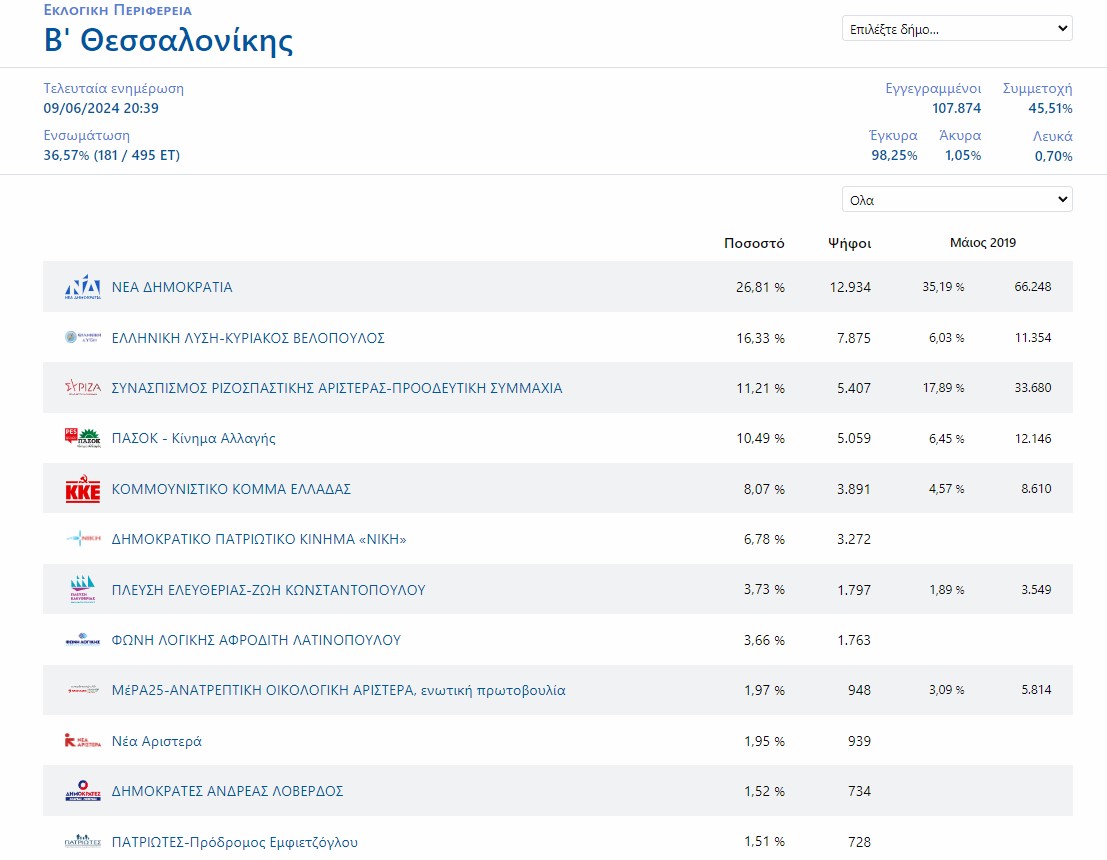Image resolution: width=1107 pixels, height=860 pixels.
Task: Click the Φωνή Λογικής party logo
Action: click(x=83, y=641)
